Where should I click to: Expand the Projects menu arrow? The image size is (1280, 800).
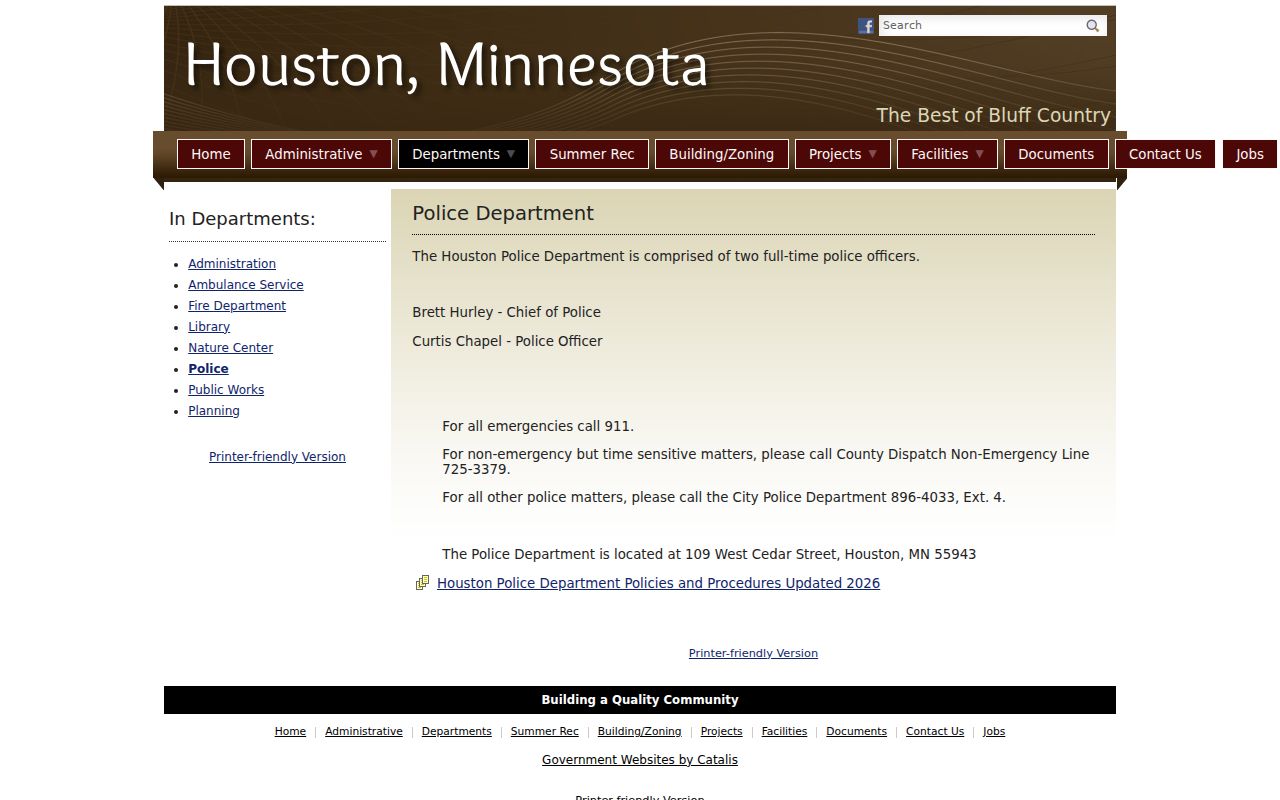point(873,154)
